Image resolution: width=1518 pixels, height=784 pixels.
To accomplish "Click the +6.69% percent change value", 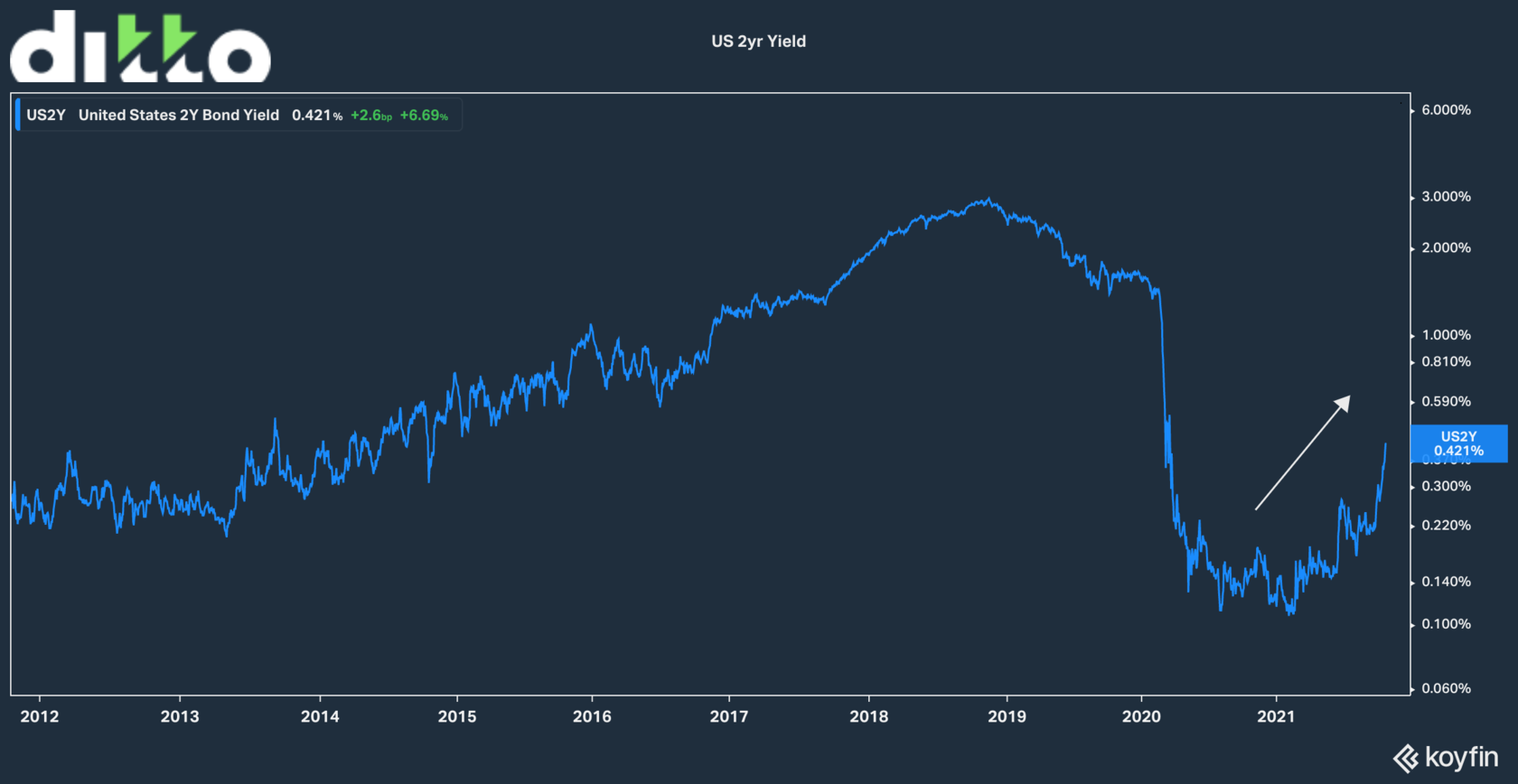I will [x=424, y=115].
